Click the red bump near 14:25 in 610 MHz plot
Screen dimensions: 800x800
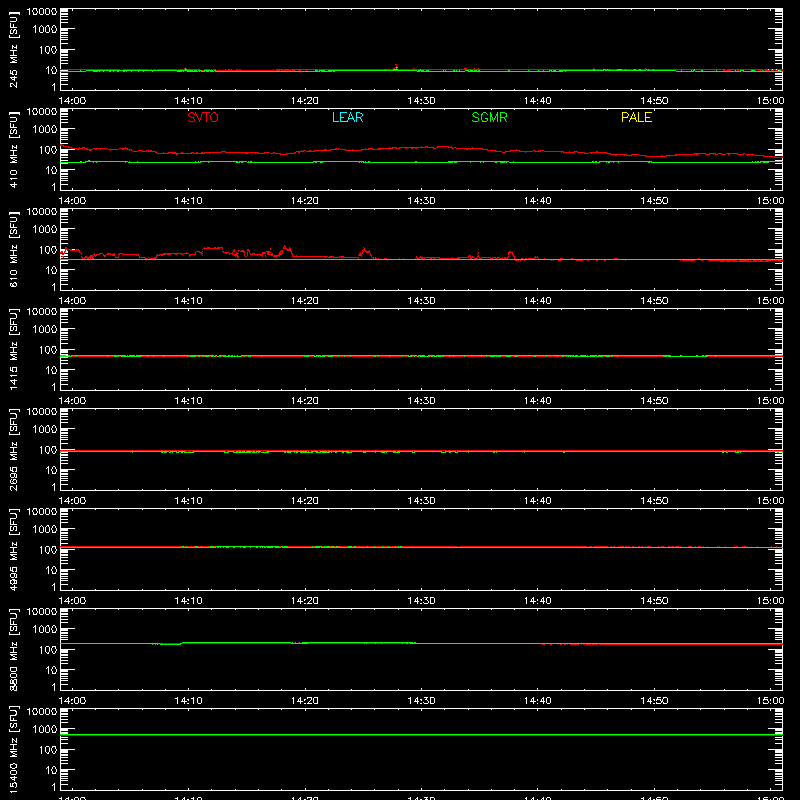(364, 252)
